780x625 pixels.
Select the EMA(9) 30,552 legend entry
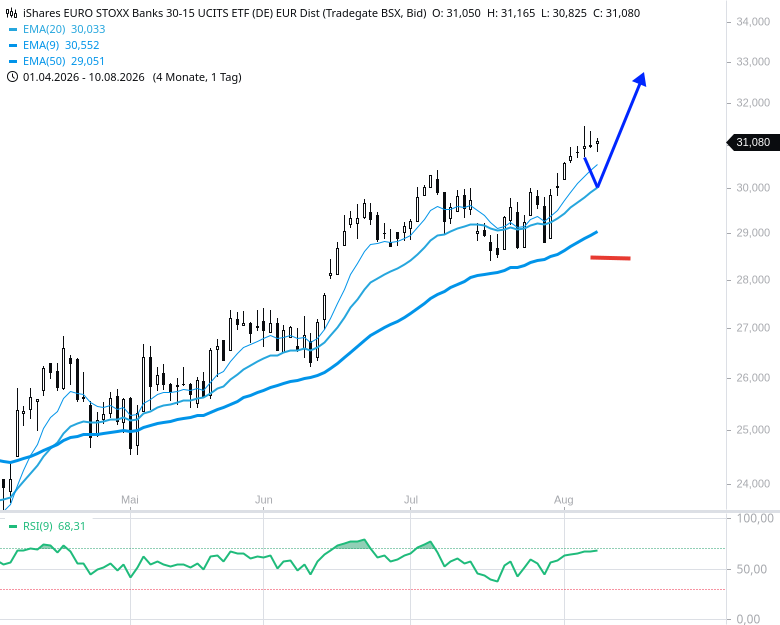[x=61, y=45]
